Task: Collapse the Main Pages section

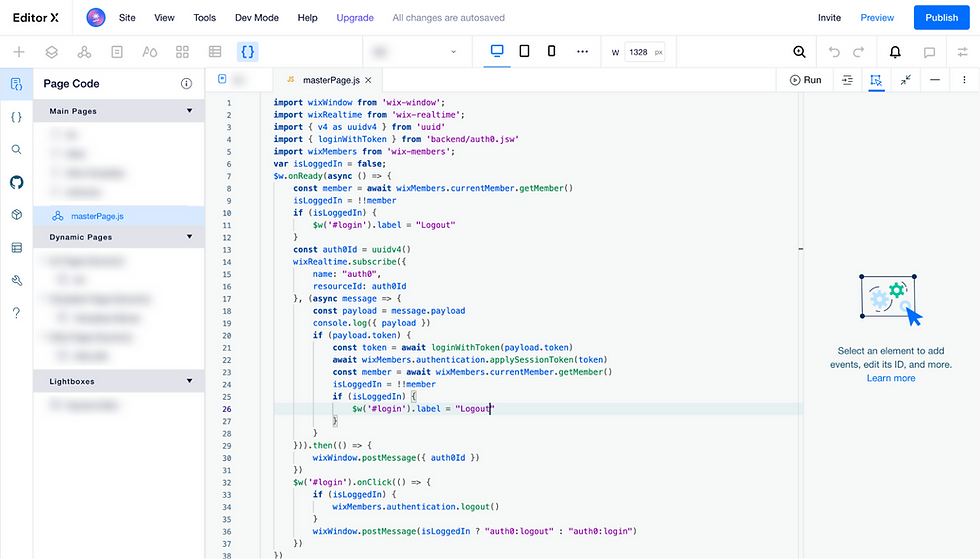Action: [x=189, y=111]
